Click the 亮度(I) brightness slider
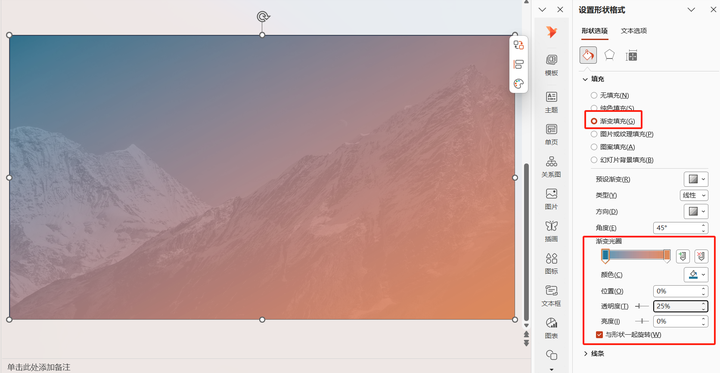Image resolution: width=720 pixels, height=373 pixels. pyautogui.click(x=642, y=321)
